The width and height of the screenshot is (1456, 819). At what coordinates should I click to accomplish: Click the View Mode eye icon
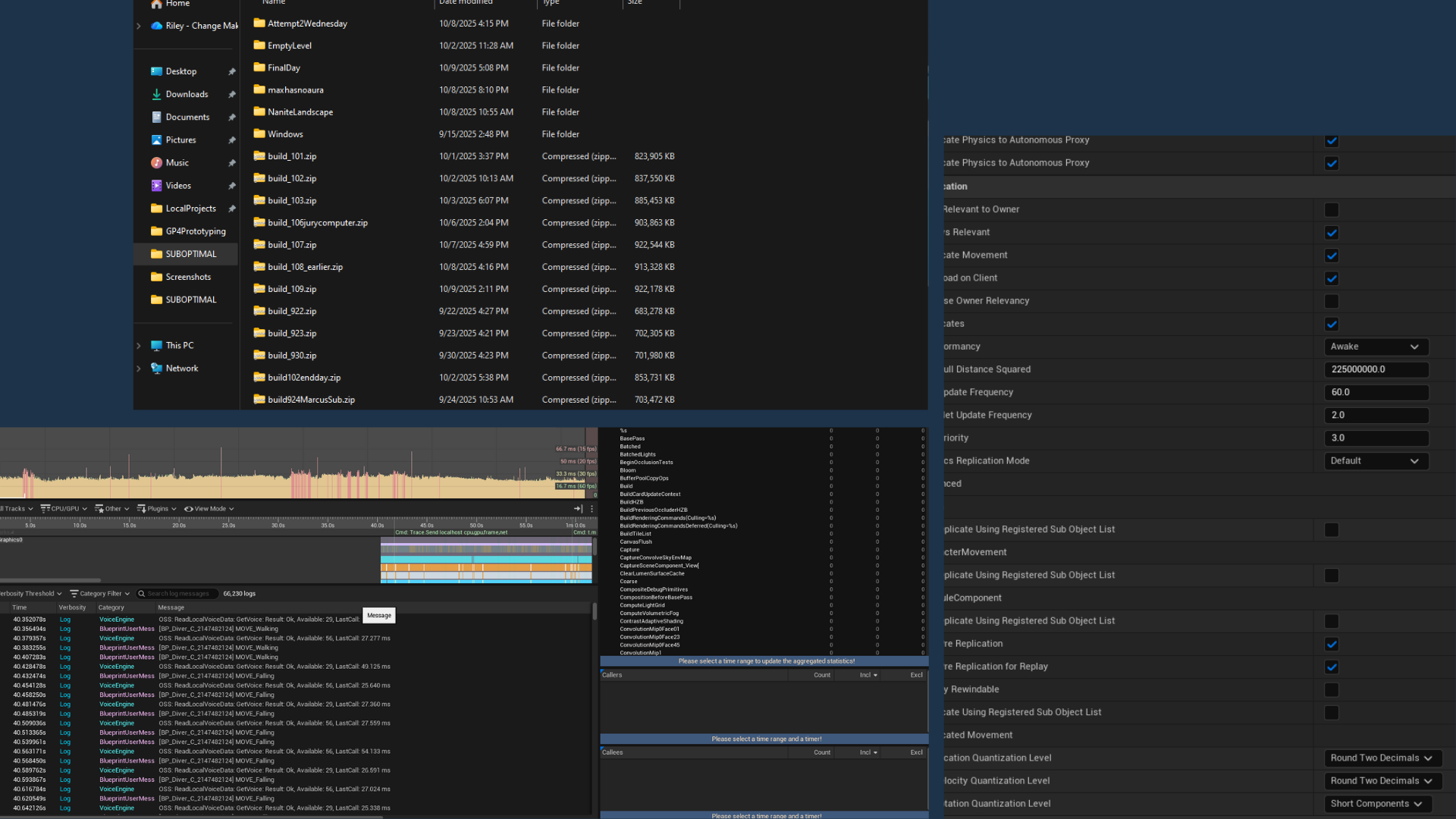[188, 509]
